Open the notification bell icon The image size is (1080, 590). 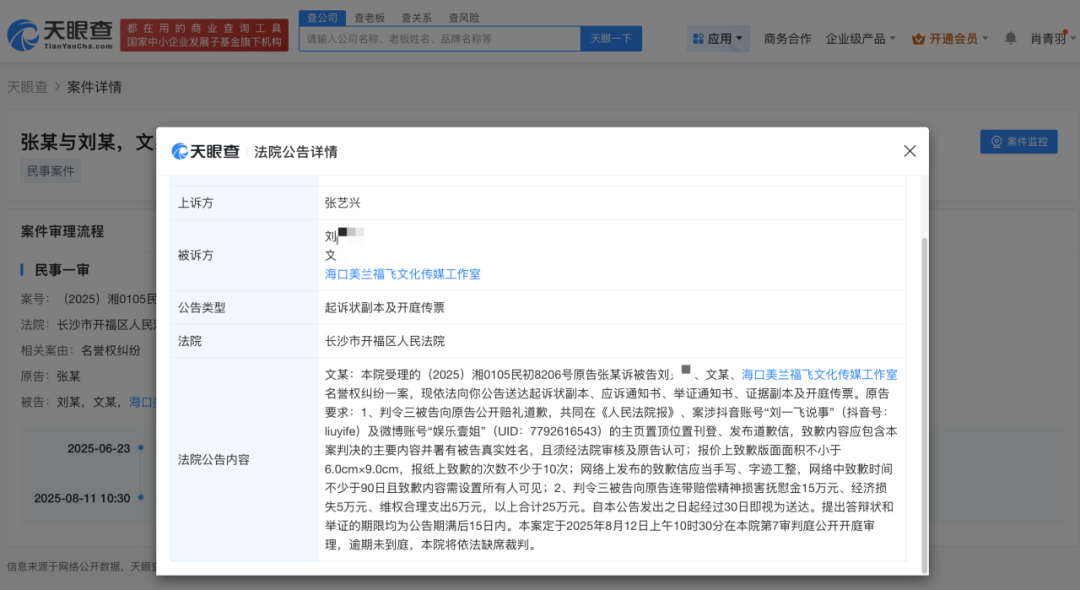click(1010, 38)
